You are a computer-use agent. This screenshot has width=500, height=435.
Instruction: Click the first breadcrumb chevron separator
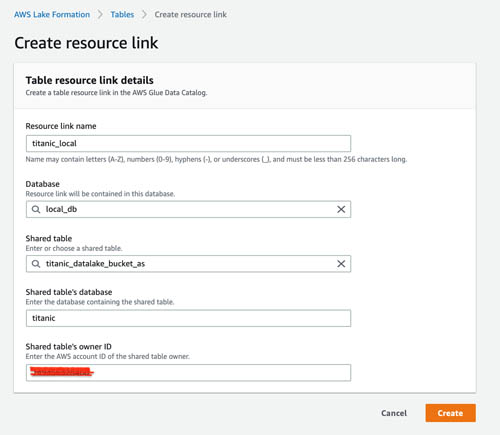(x=100, y=15)
